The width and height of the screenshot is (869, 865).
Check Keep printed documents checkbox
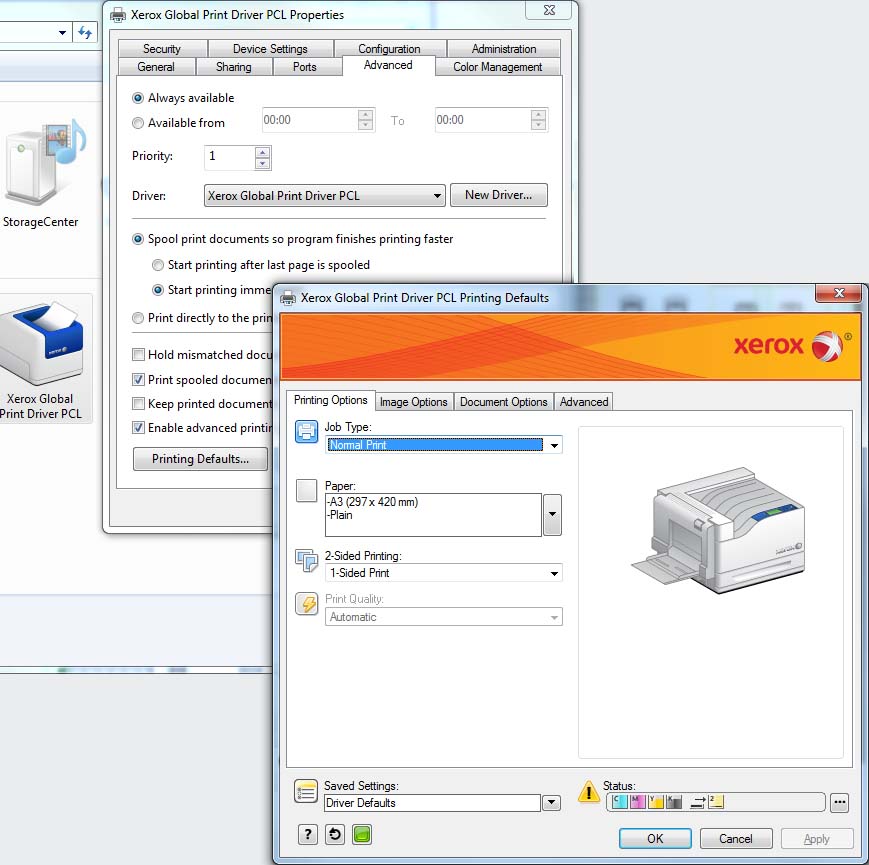click(x=139, y=404)
